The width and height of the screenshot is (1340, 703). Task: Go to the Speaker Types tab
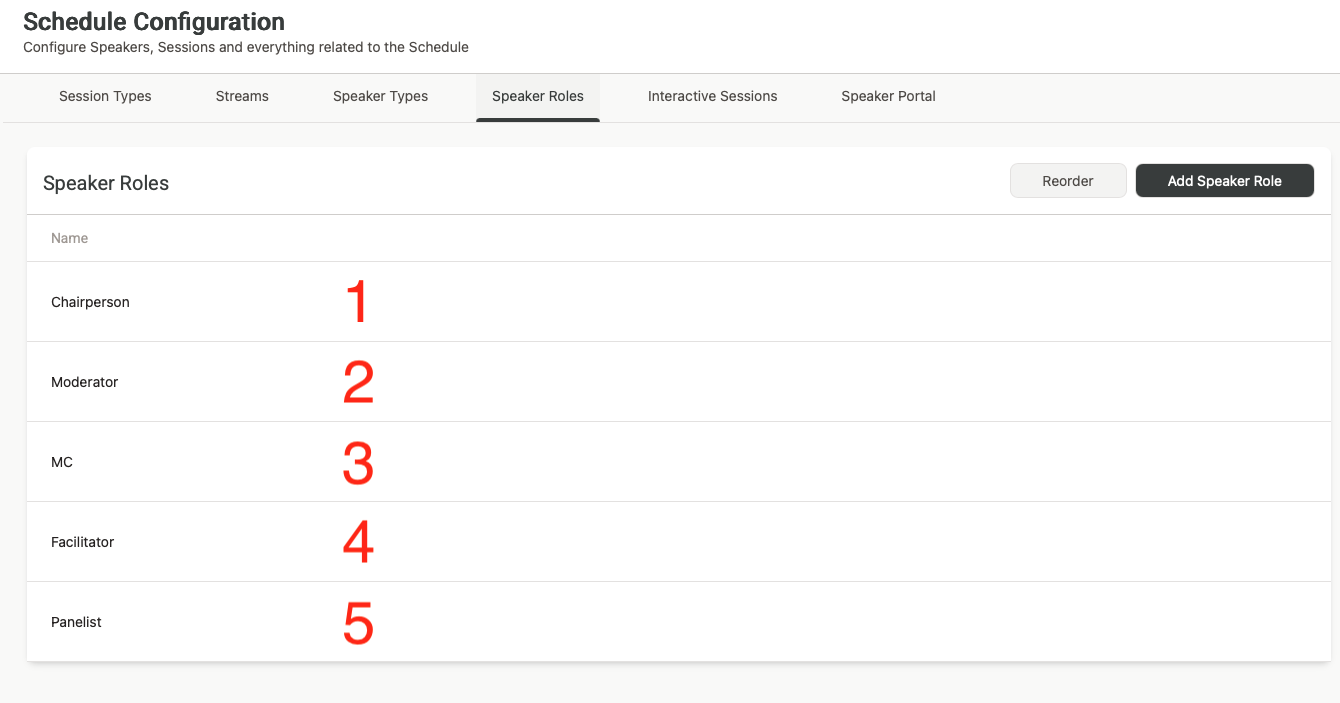click(x=380, y=97)
